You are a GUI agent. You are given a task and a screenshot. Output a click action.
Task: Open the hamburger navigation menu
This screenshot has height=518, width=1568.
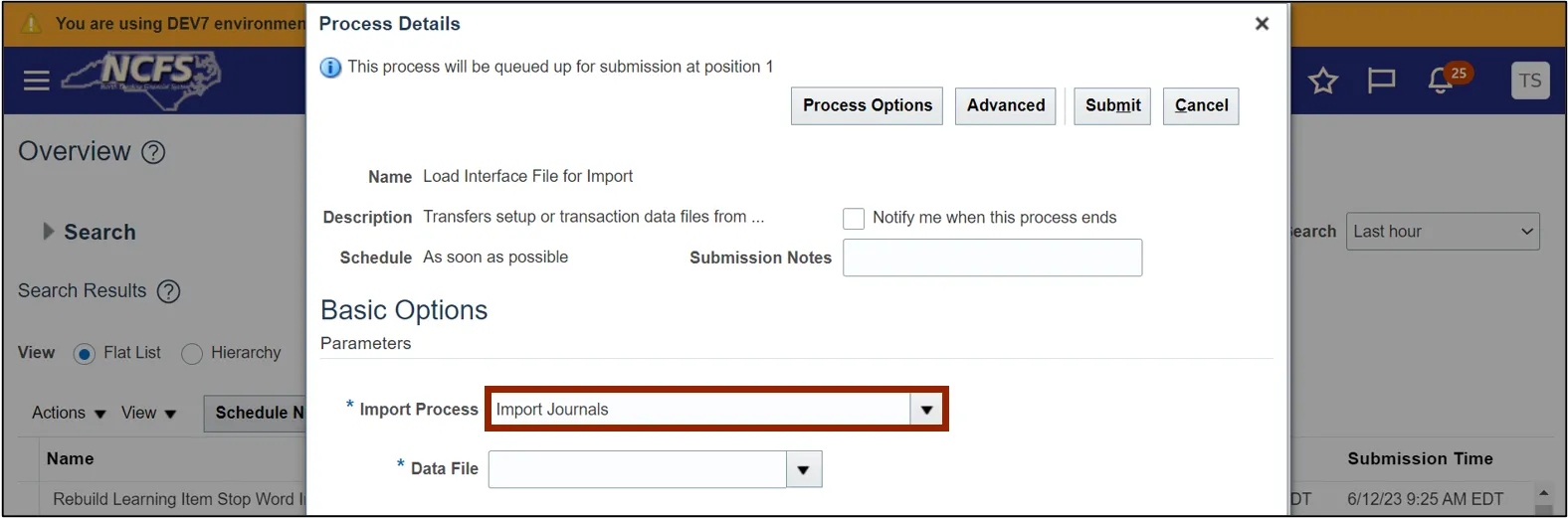click(x=36, y=81)
